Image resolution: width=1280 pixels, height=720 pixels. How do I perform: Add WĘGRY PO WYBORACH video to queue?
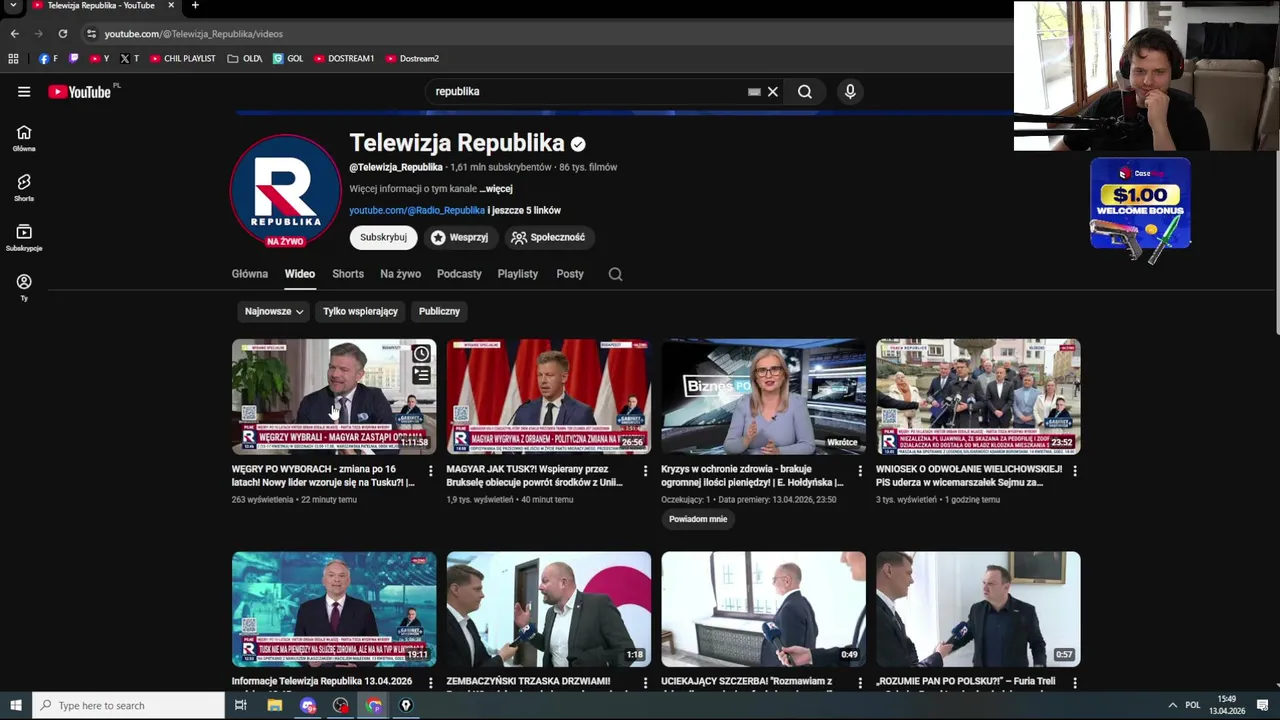(422, 376)
